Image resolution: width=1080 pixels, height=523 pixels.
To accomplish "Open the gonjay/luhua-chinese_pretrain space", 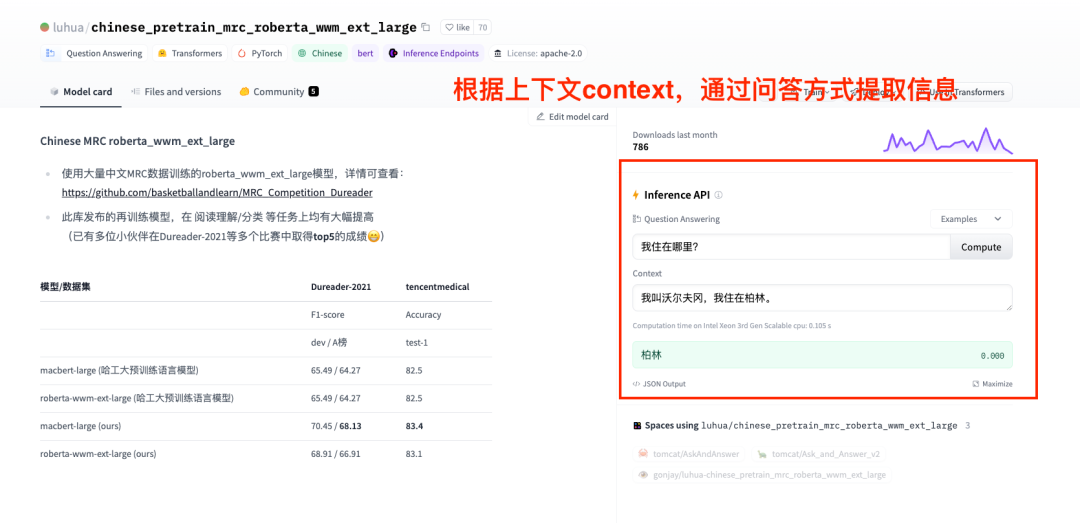I will coord(762,475).
